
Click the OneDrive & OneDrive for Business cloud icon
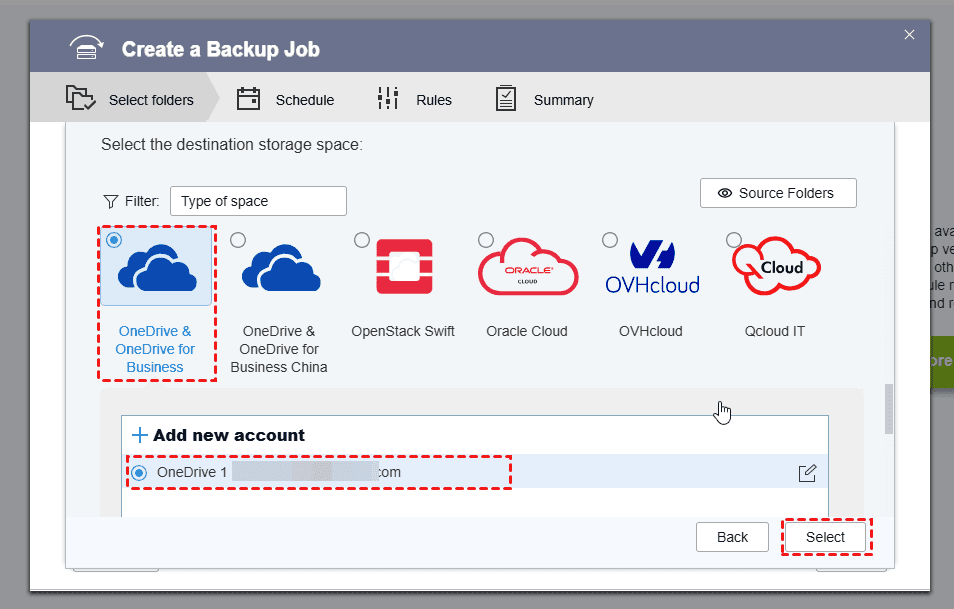click(157, 268)
